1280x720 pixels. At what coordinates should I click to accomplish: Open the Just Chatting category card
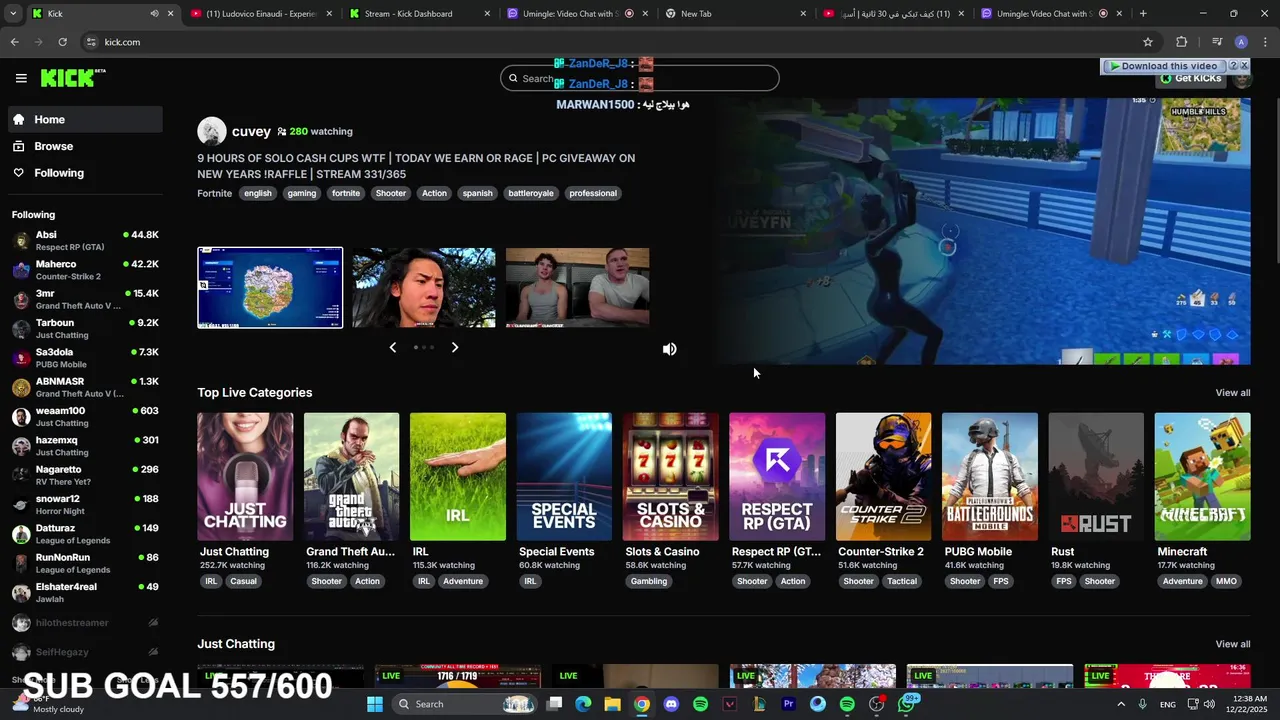click(245, 477)
